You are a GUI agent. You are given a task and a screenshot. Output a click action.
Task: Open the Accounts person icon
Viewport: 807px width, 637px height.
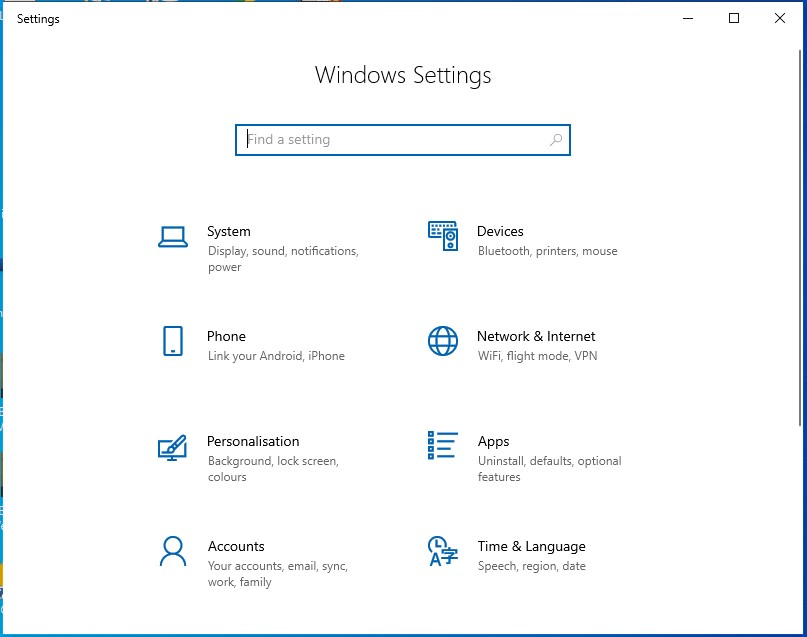[x=173, y=551]
